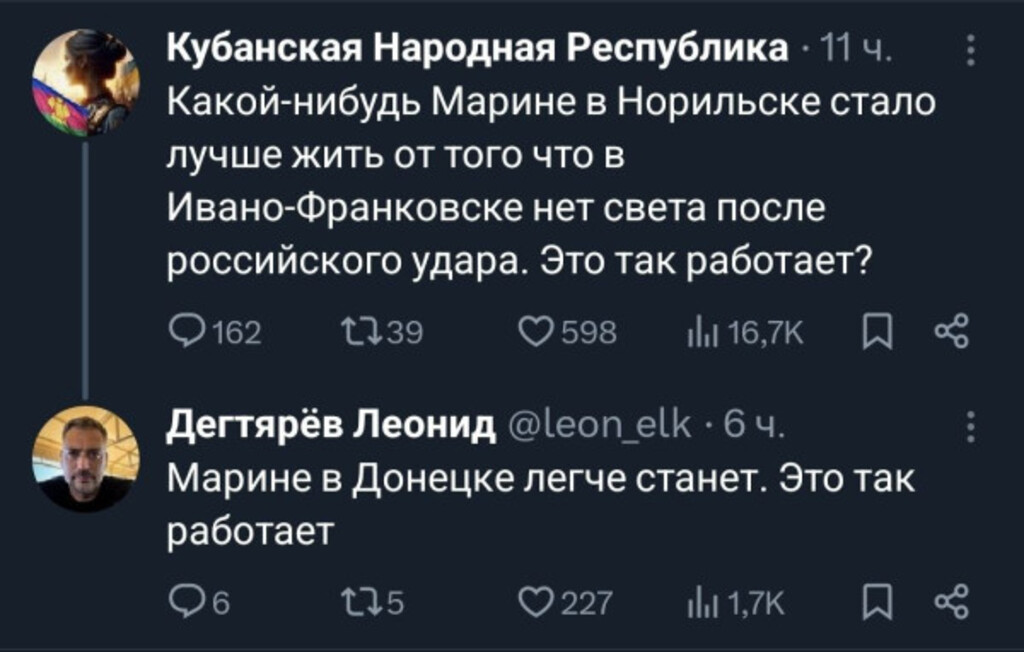This screenshot has width=1024, height=652.
Task: Repost Дегтярёв Леонид's reply
Action: [x=357, y=601]
